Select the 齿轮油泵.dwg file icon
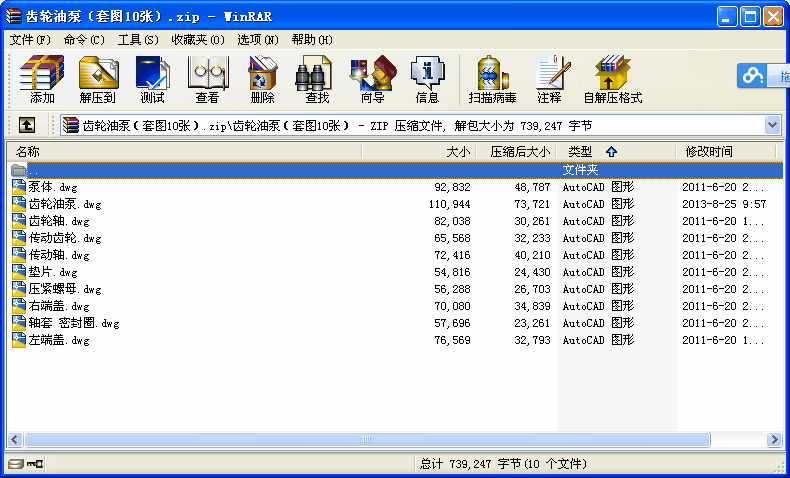This screenshot has height=478, width=790. click(x=19, y=204)
